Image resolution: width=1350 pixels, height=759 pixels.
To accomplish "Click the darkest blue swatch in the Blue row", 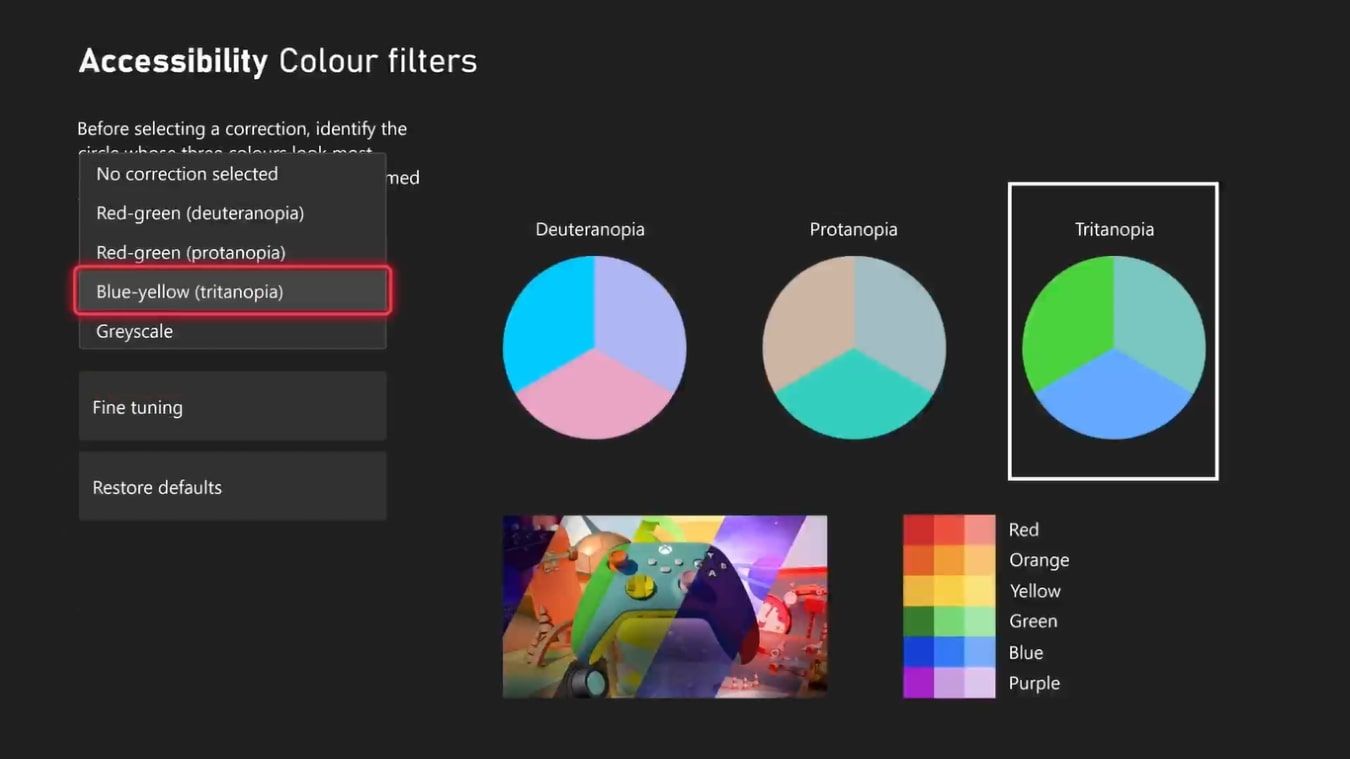I will tap(918, 652).
